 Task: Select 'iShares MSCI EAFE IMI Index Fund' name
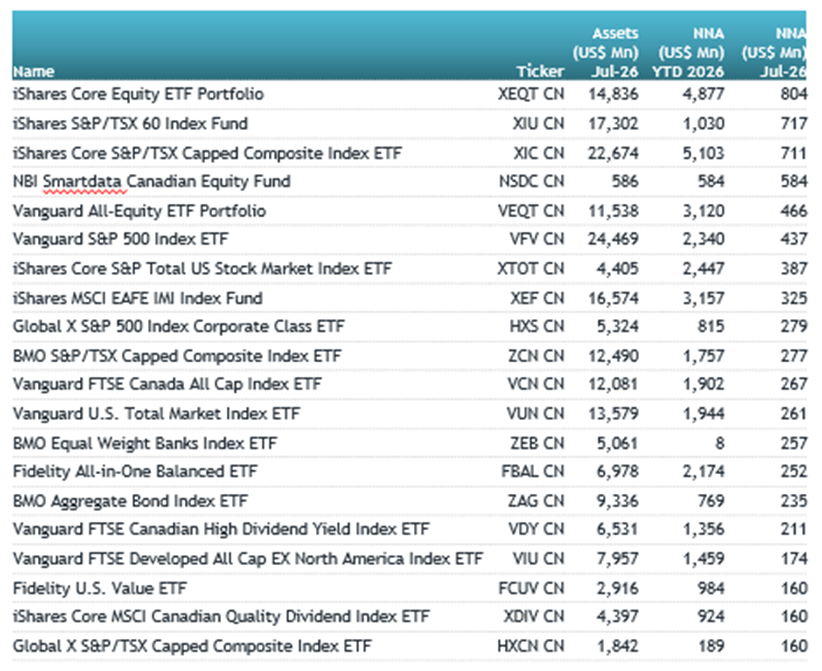137,298
